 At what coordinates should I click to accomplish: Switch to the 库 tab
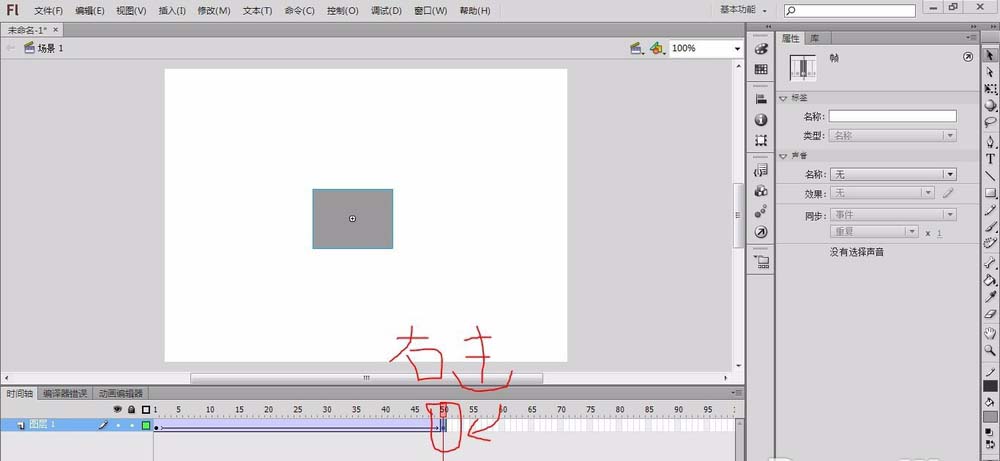point(814,38)
